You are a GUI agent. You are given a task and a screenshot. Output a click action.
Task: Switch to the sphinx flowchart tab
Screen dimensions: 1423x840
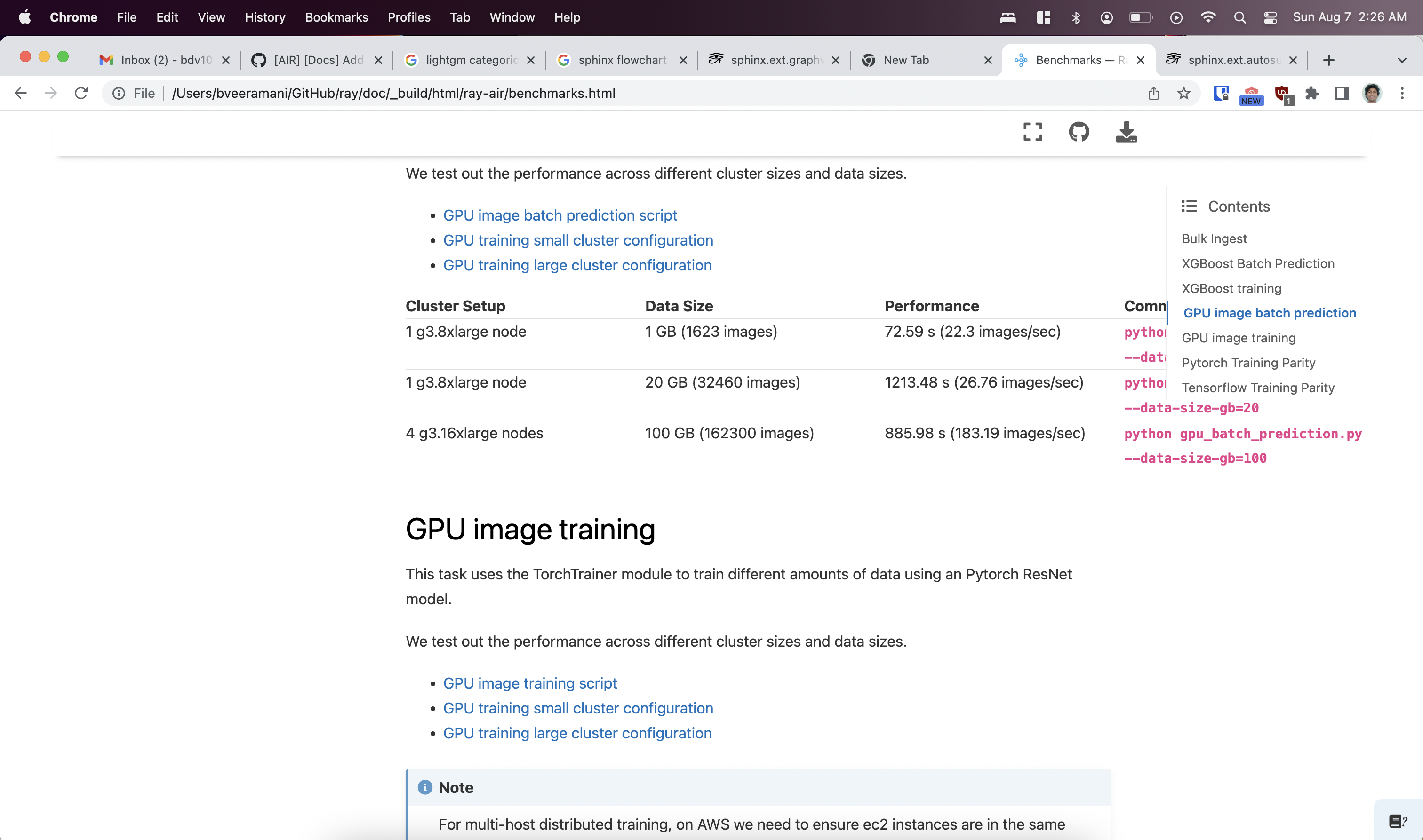622,60
